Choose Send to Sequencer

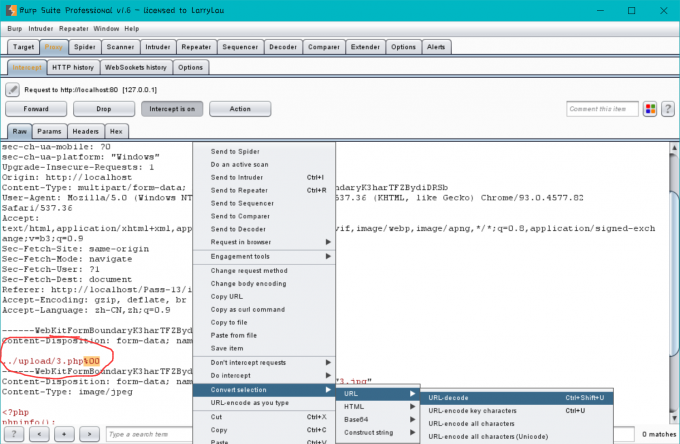[264, 203]
